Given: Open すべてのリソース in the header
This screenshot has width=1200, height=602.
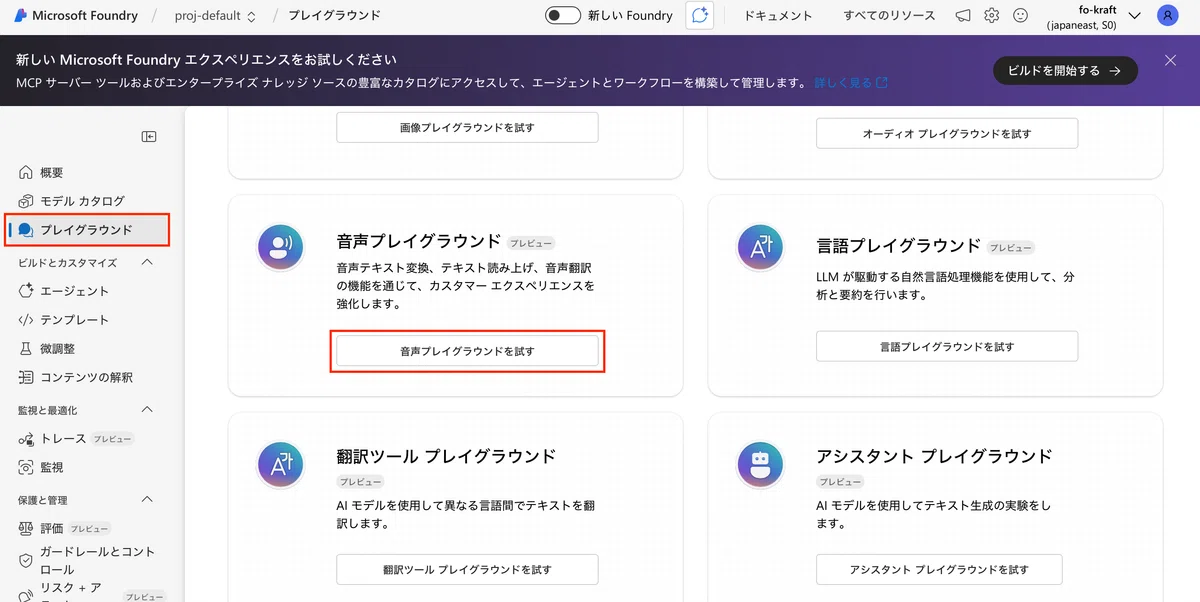Looking at the screenshot, I should point(889,16).
